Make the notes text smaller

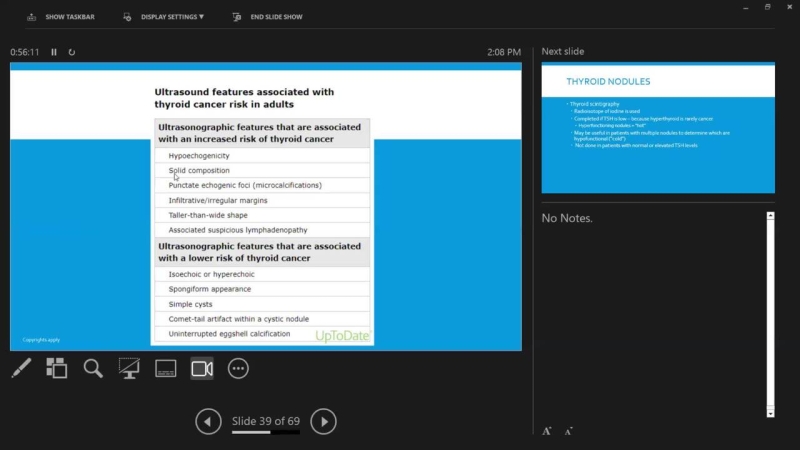568,431
